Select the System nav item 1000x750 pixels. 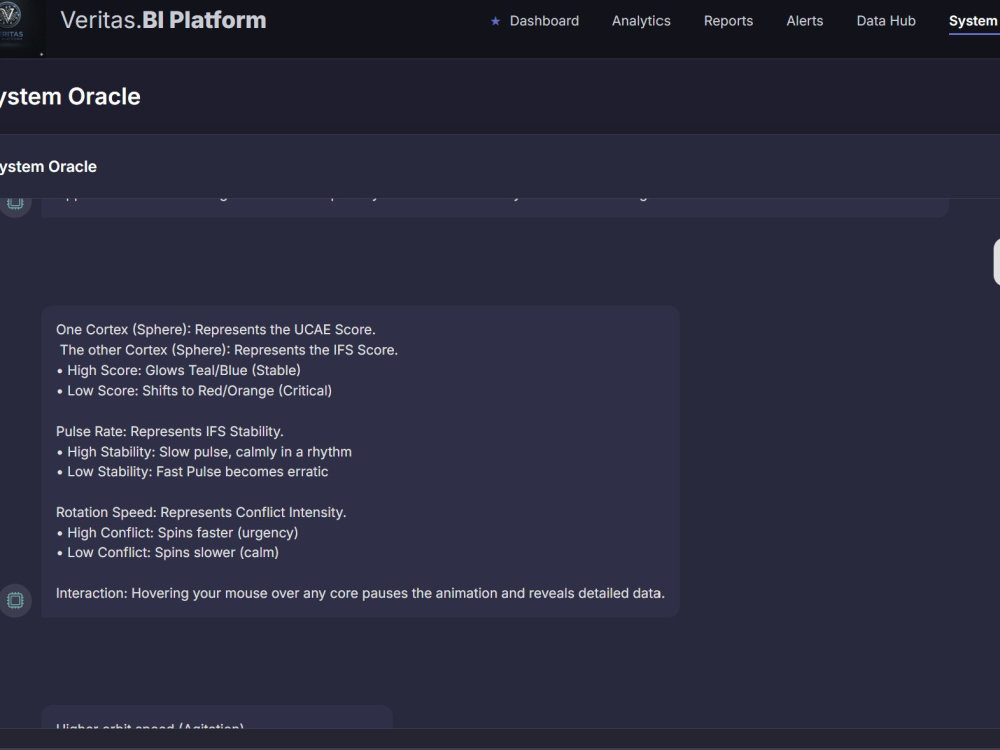click(973, 21)
